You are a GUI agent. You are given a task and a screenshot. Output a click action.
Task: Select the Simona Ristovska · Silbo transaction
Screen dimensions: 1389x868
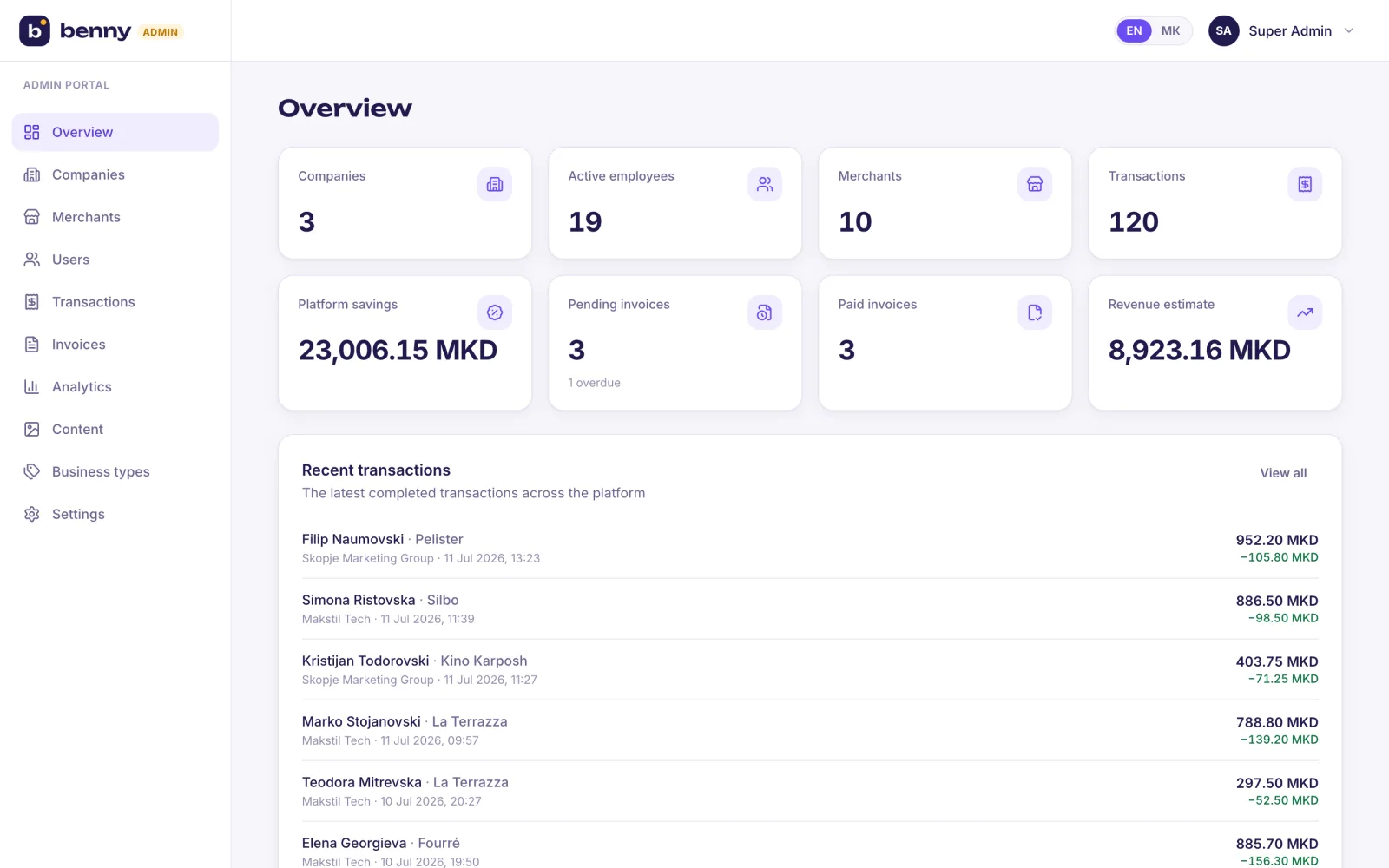[x=810, y=608]
